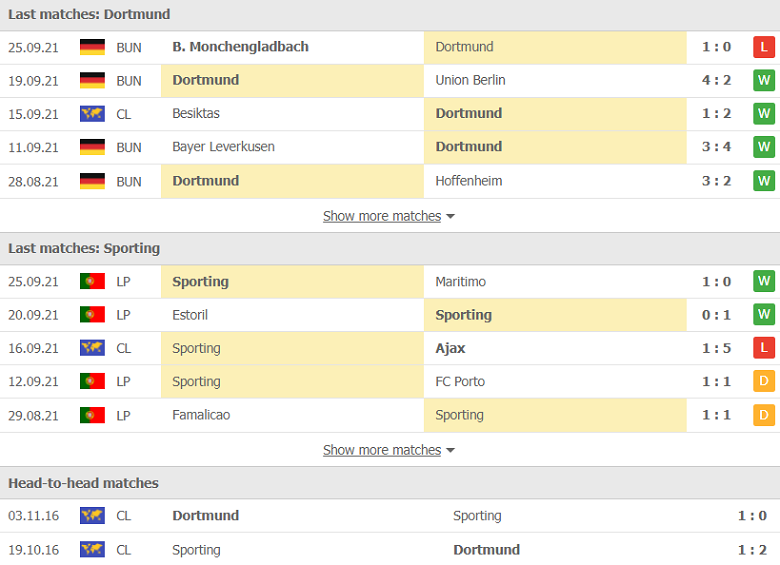This screenshot has width=780, height=565.
Task: Click Germany flag in 25.09.21 Monchengladbach row
Action: 92,47
